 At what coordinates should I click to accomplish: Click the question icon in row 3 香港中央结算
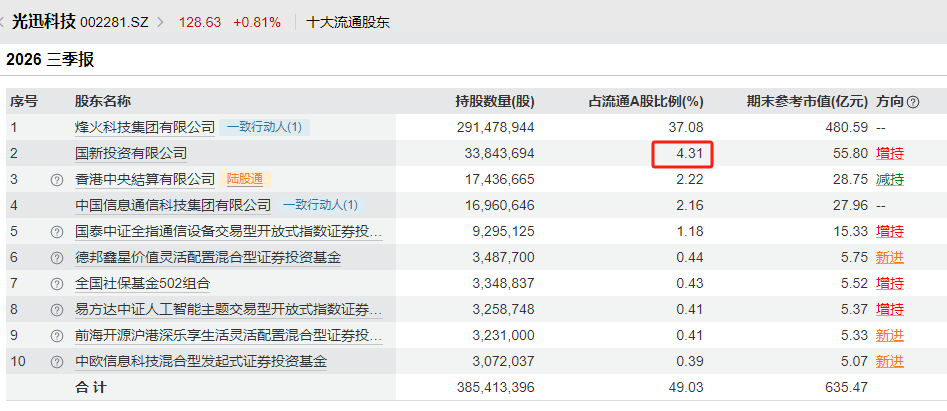(57, 180)
